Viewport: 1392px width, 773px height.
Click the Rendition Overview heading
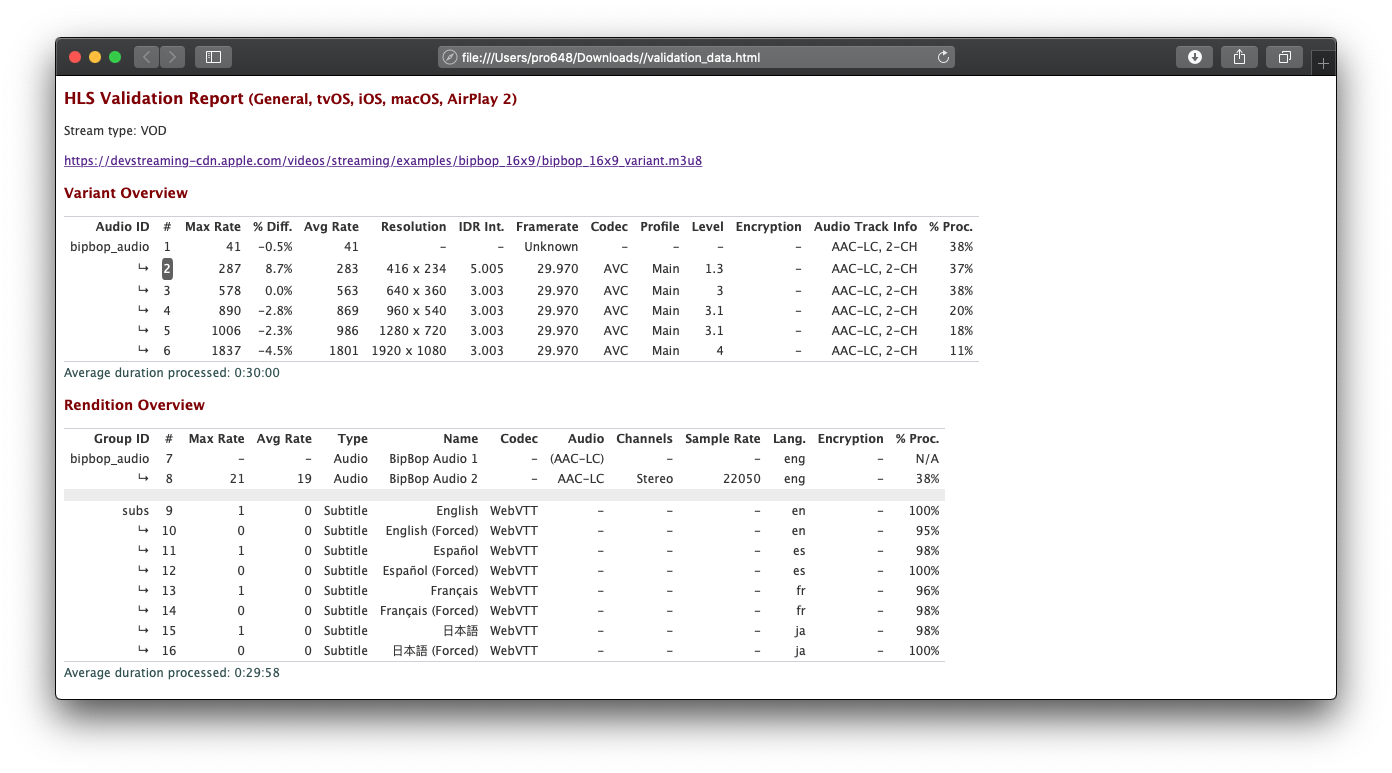pos(134,405)
